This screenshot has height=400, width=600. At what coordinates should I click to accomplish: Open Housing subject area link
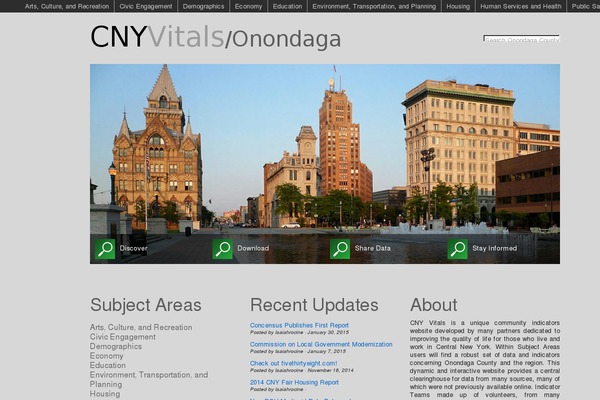(105, 394)
